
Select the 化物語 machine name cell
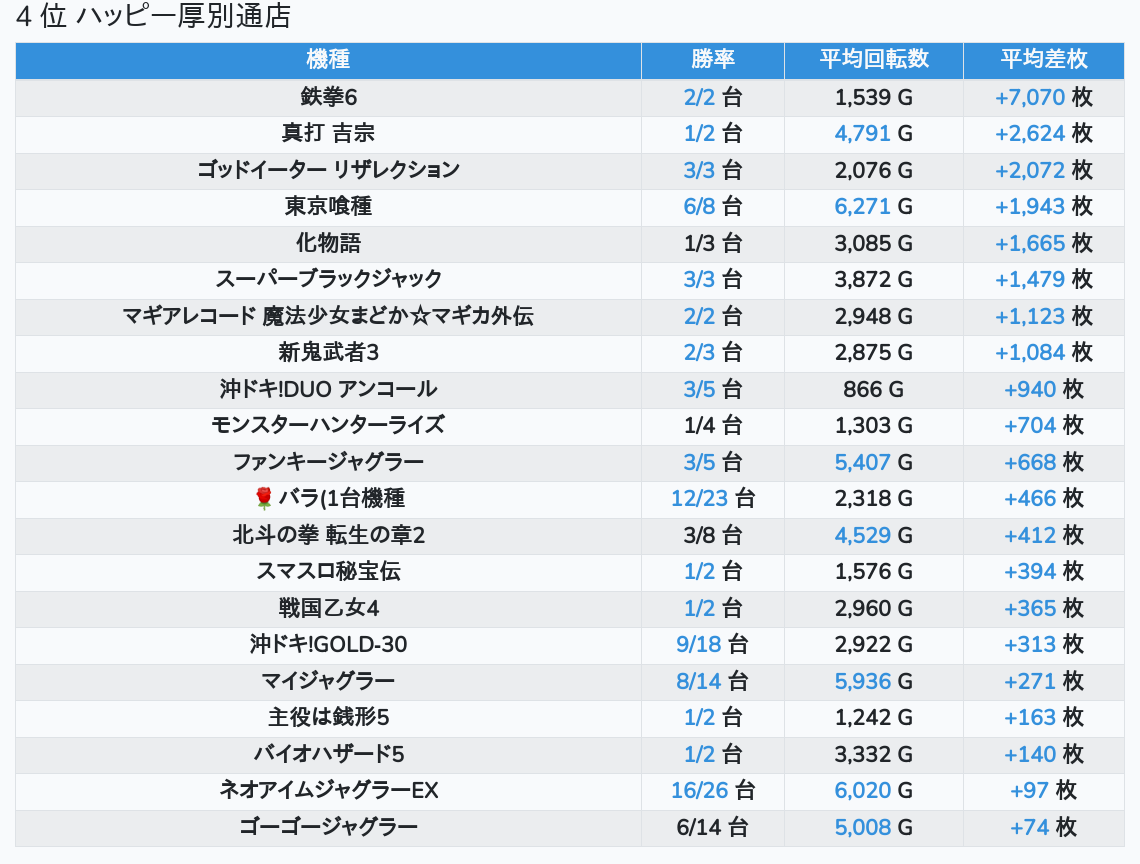[x=328, y=243]
